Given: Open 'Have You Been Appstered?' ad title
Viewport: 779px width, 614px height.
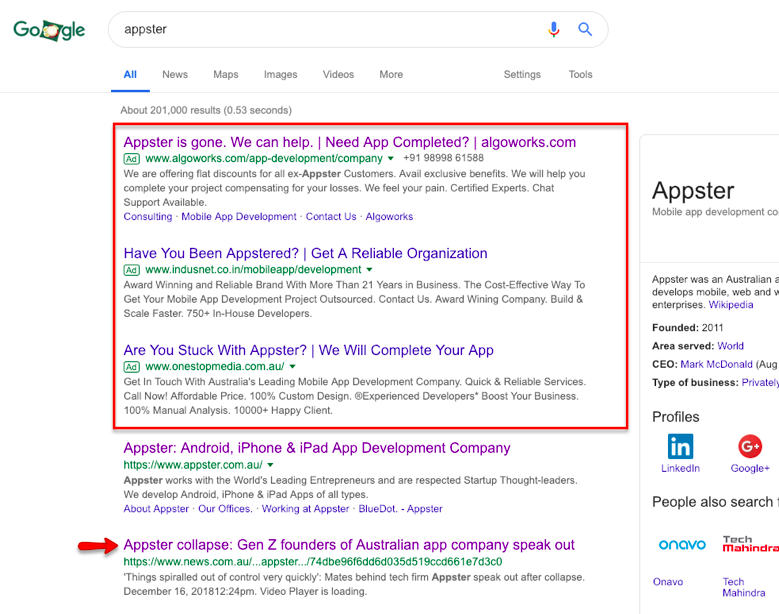Looking at the screenshot, I should [306, 253].
